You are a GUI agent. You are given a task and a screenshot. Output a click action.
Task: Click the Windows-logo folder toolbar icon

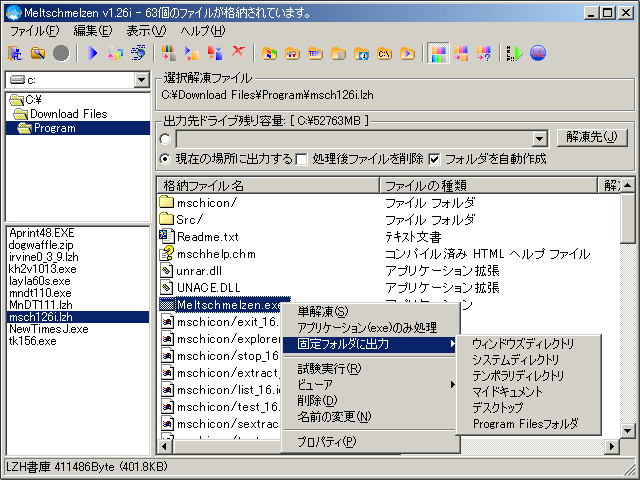[269, 53]
